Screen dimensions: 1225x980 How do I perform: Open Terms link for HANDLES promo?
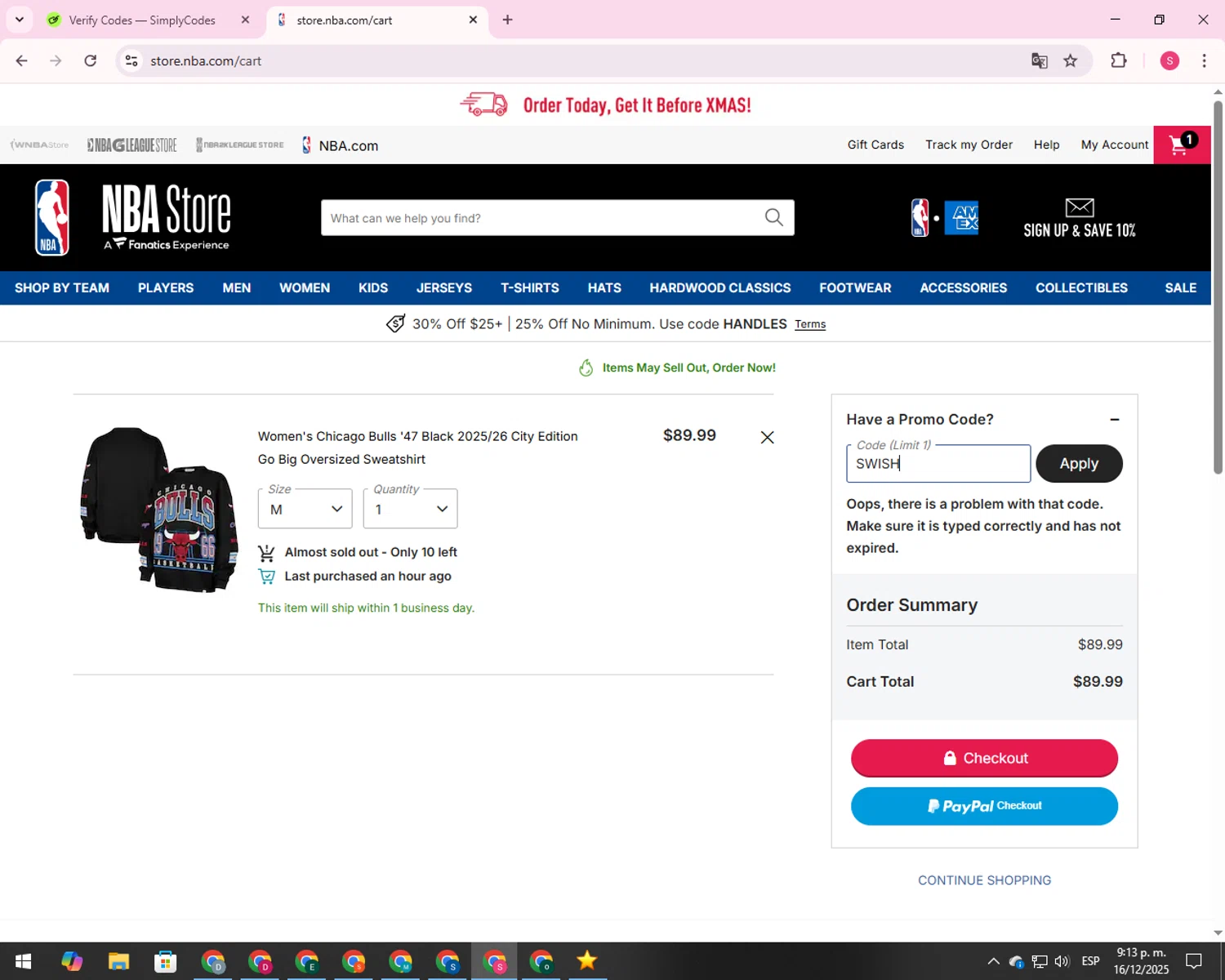pos(810,324)
